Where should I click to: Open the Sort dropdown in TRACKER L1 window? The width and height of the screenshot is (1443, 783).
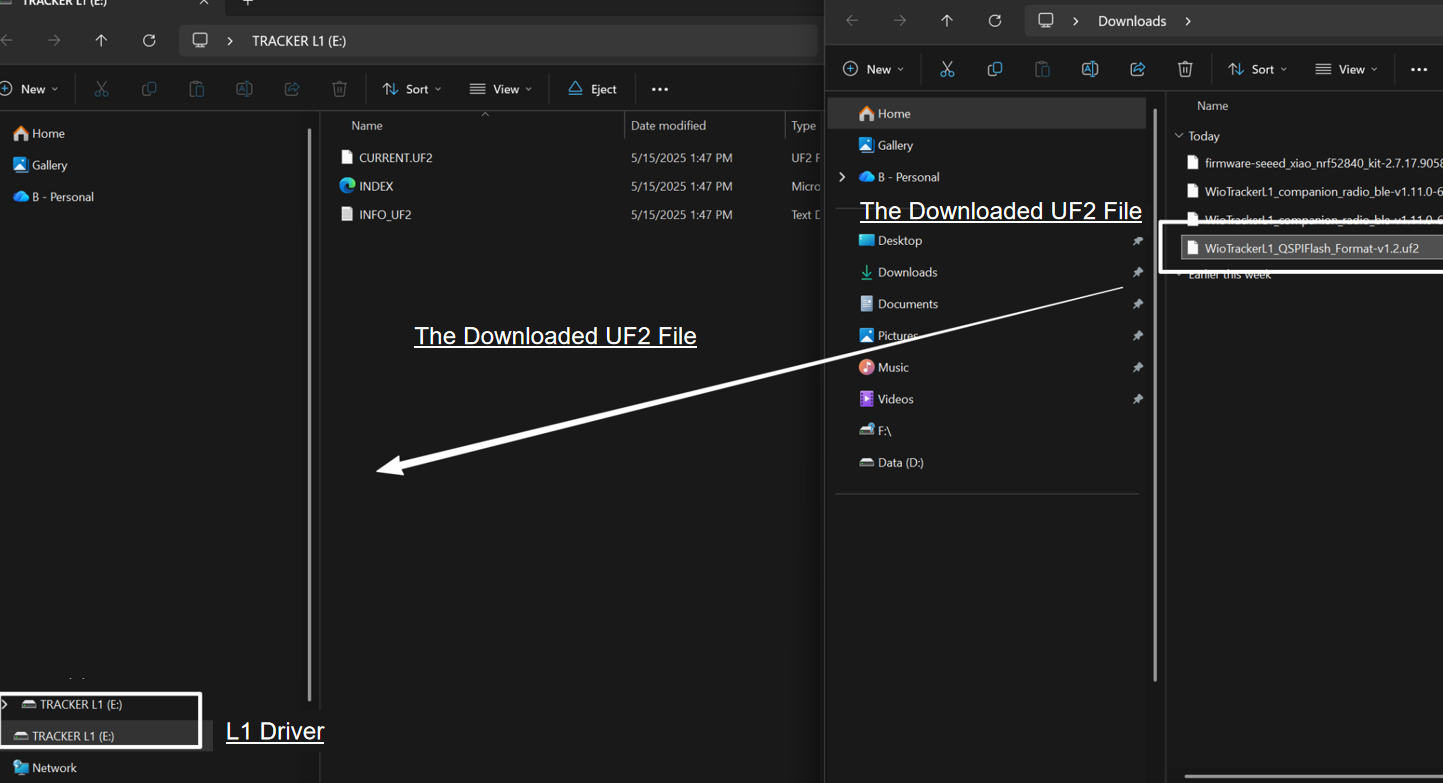(x=411, y=89)
